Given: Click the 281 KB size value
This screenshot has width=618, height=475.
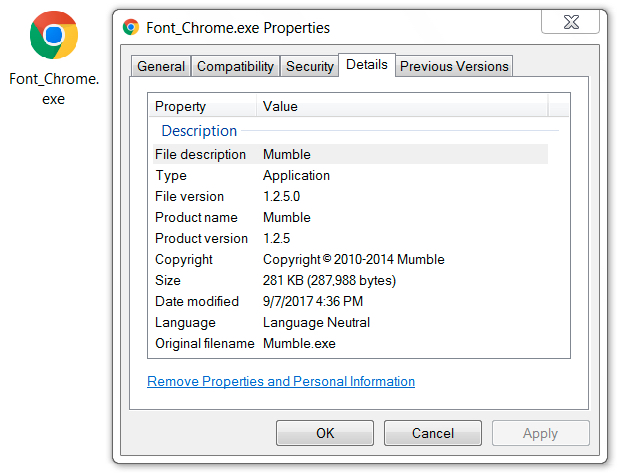Looking at the screenshot, I should tap(329, 280).
